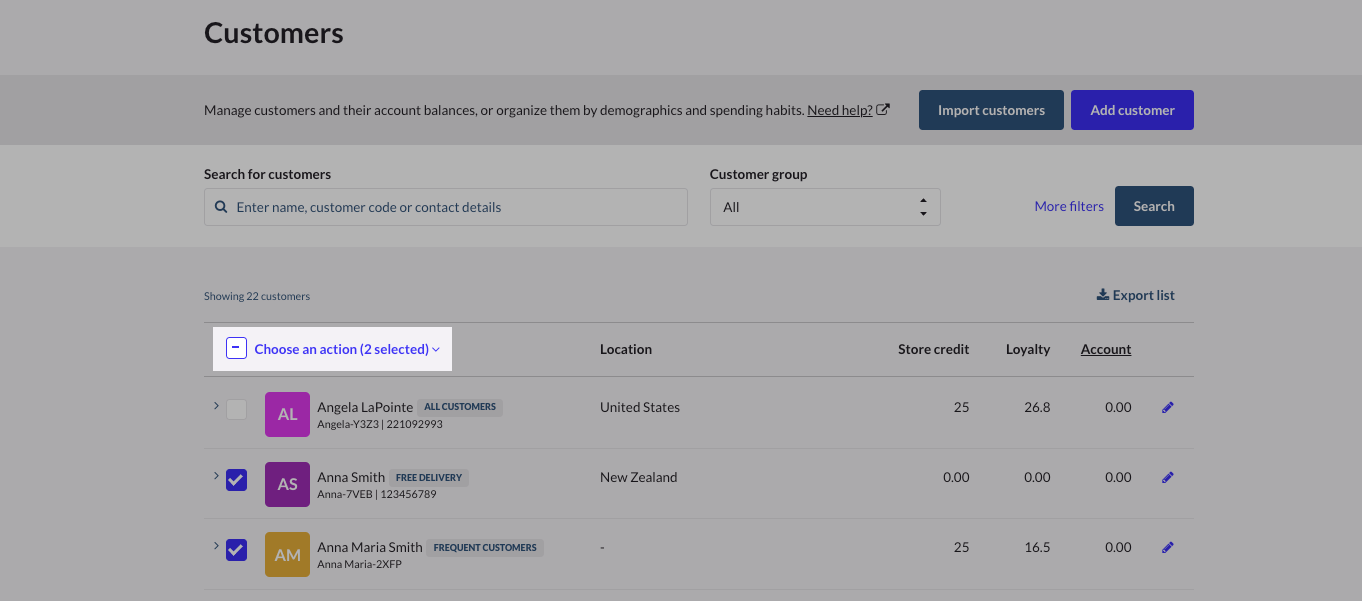The image size is (1362, 601).
Task: Click the edit pencil for Anna Maria Smith
Action: [x=1167, y=548]
